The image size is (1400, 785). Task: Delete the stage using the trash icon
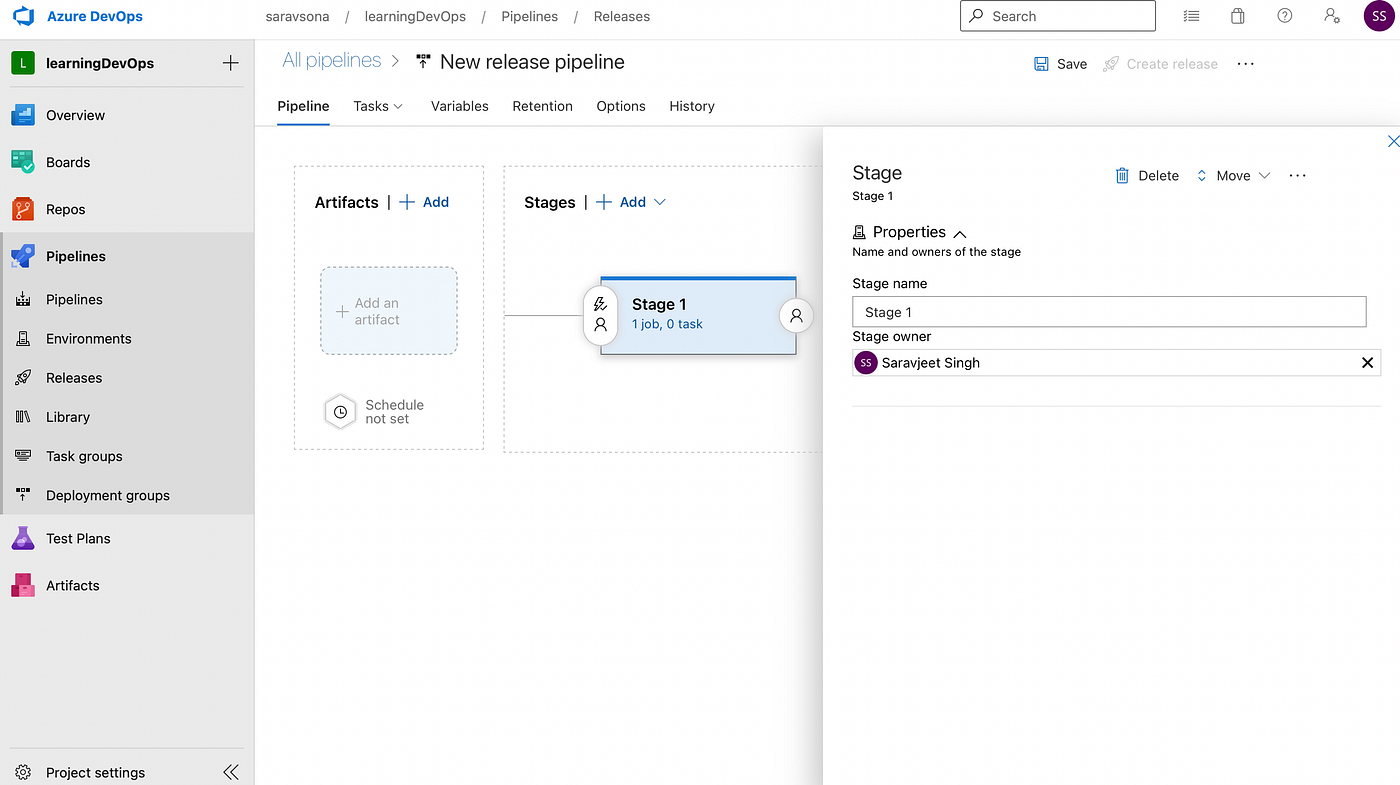(1121, 175)
